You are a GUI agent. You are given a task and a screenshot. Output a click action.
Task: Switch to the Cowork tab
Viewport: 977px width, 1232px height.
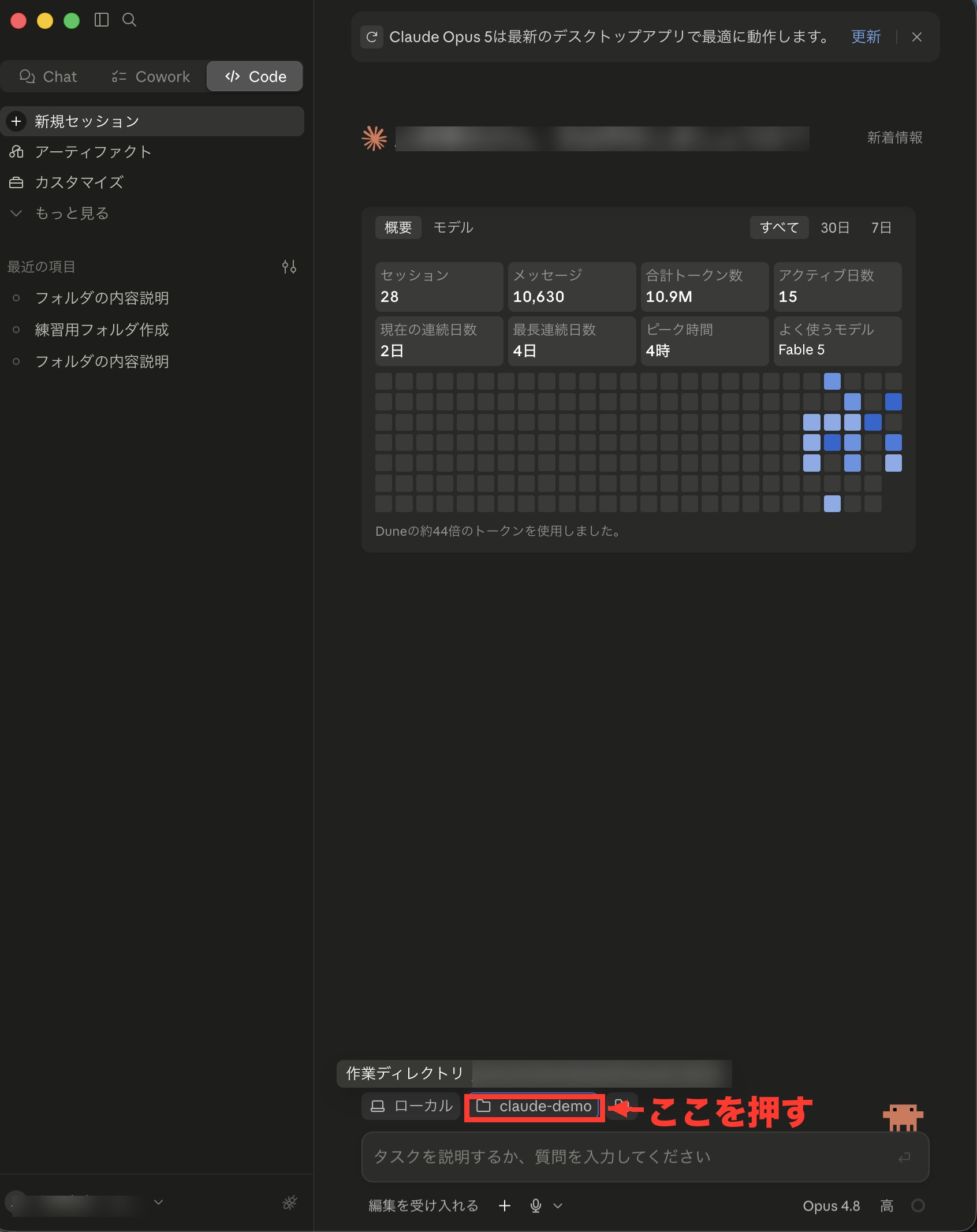pyautogui.click(x=151, y=77)
